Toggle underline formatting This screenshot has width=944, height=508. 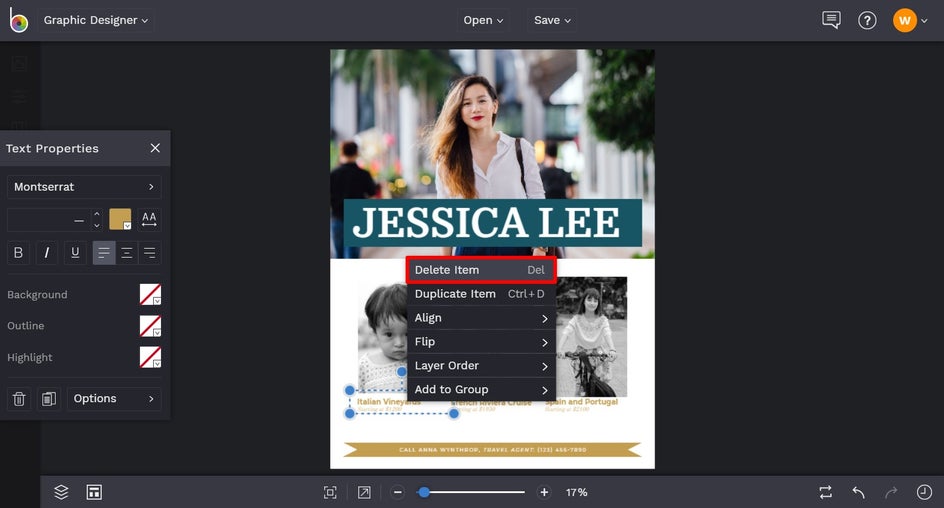point(75,253)
